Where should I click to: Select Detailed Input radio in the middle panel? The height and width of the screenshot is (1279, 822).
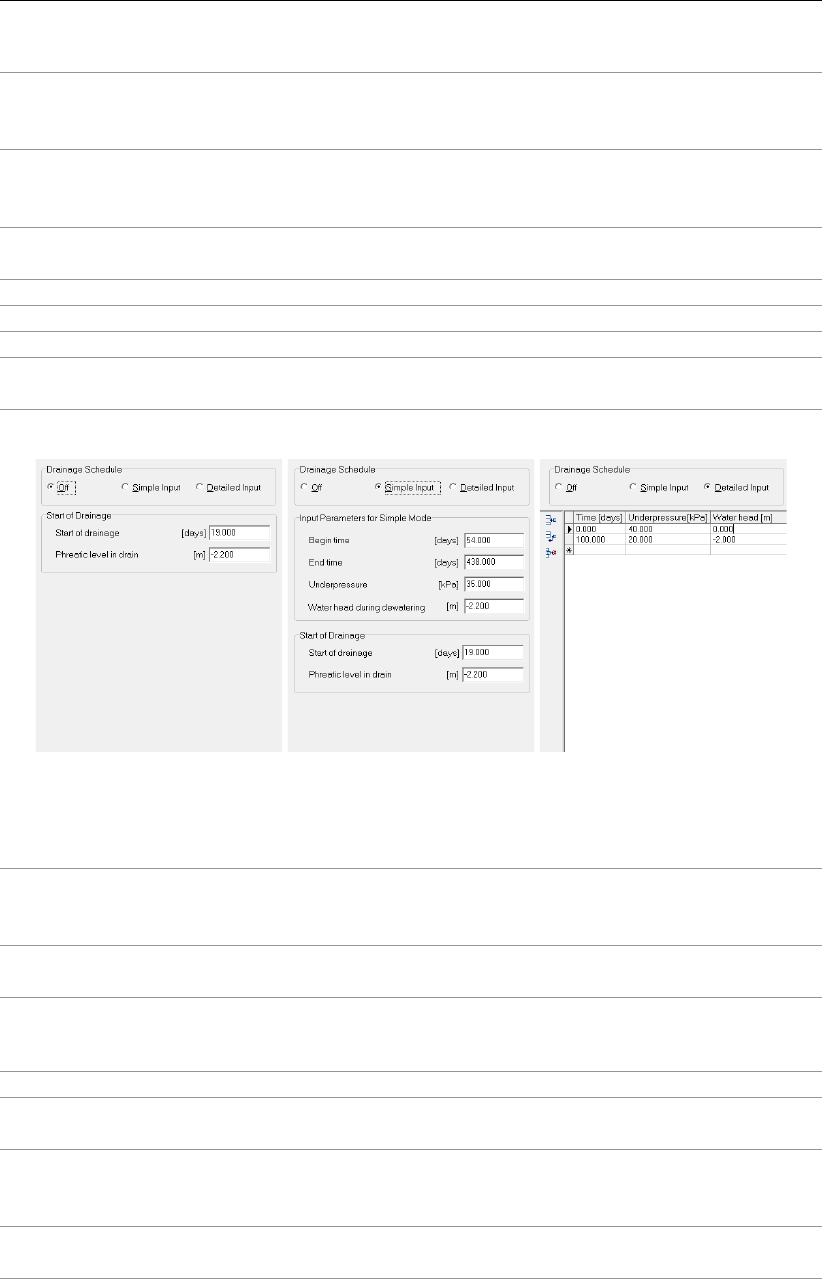coord(452,487)
